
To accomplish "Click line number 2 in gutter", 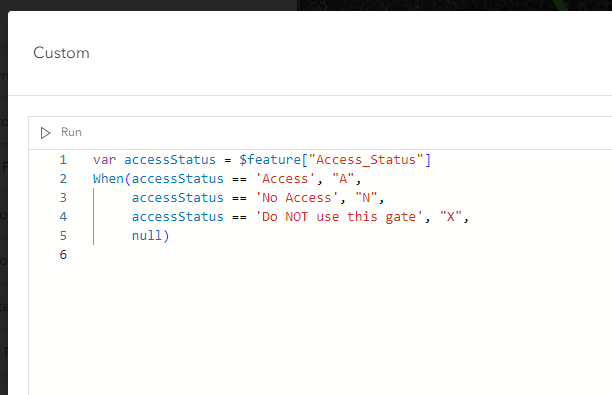I will pyautogui.click(x=63, y=179).
